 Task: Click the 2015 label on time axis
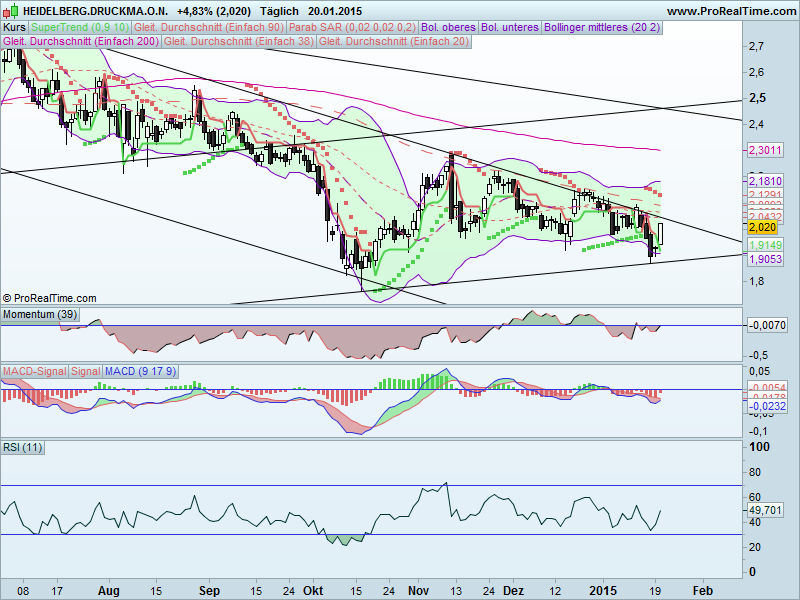(603, 591)
